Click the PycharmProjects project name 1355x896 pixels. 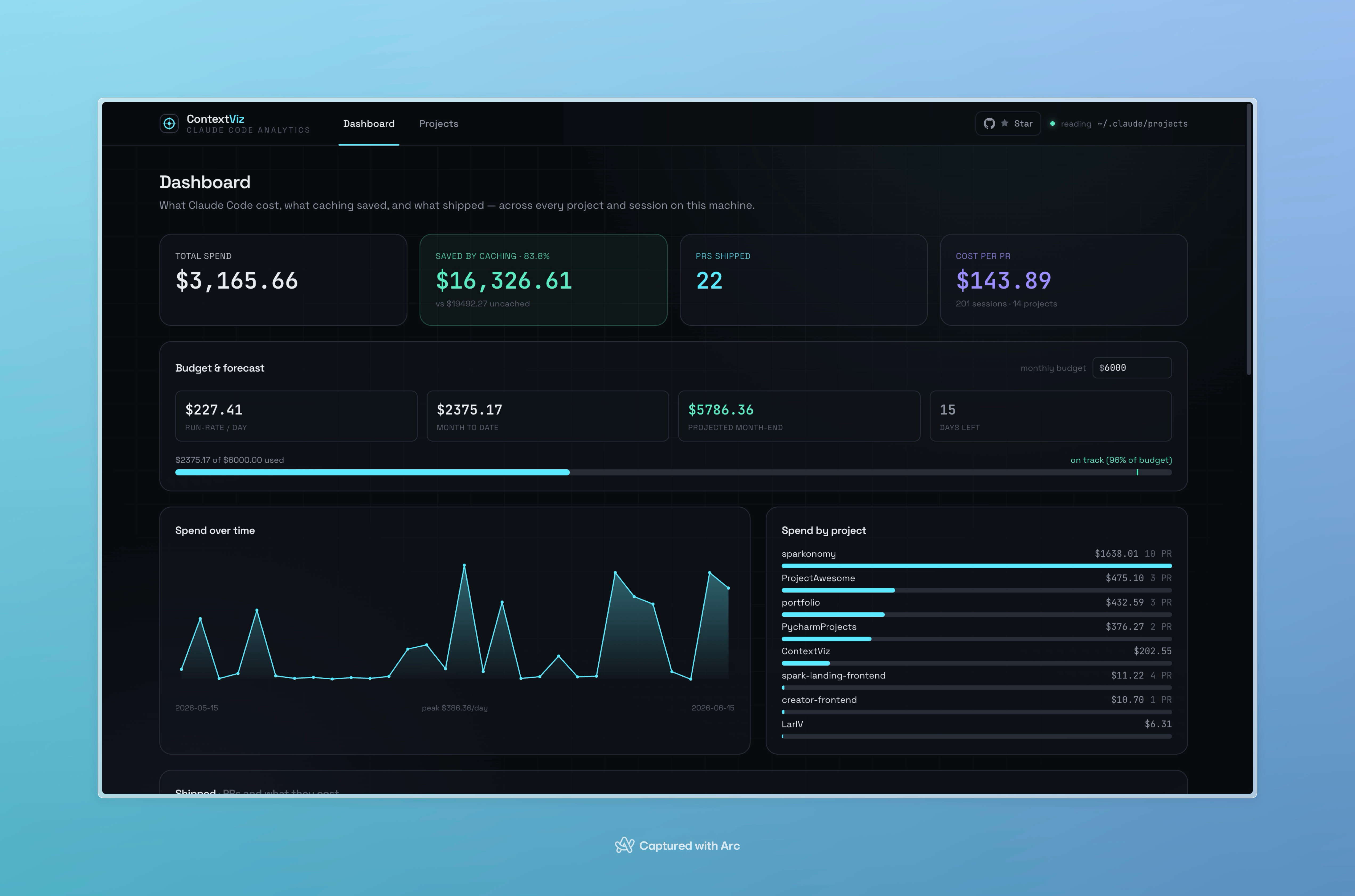click(x=819, y=627)
